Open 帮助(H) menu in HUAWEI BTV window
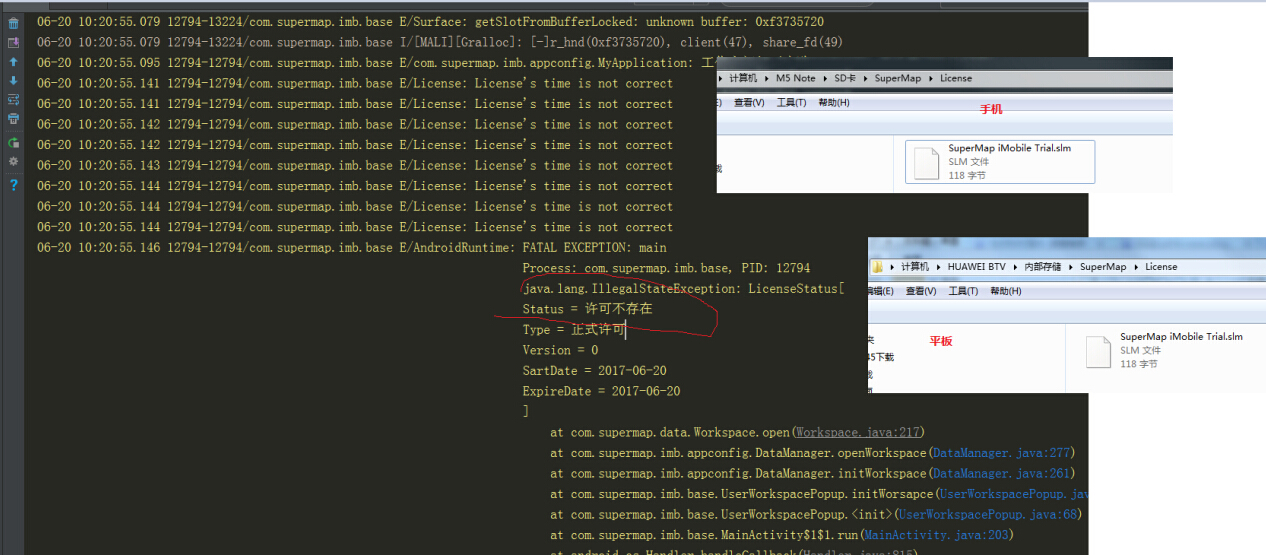 coord(1005,291)
